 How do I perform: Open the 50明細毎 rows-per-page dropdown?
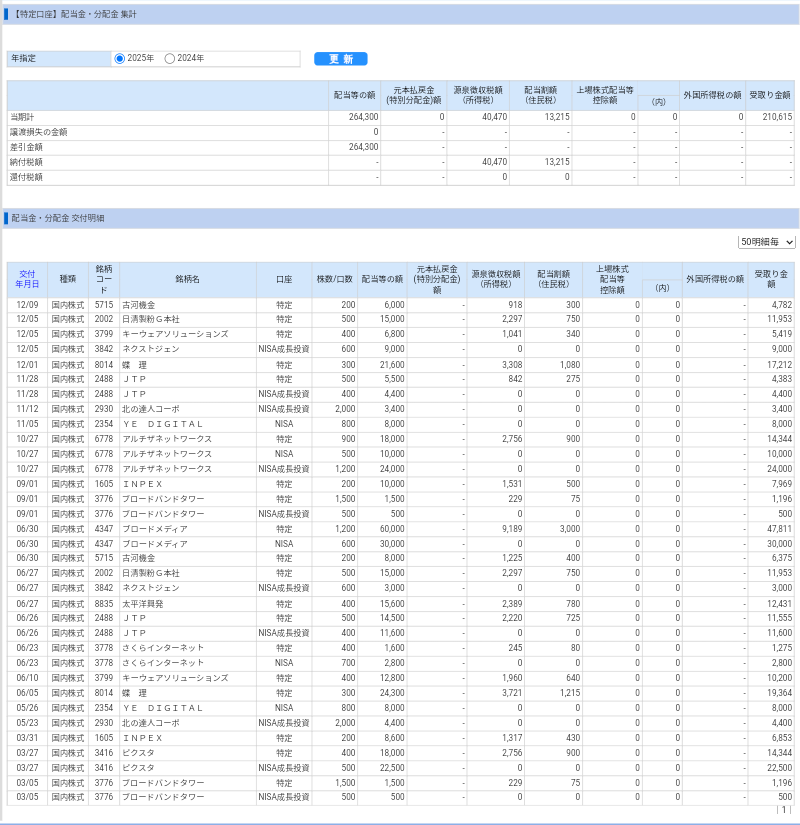click(767, 242)
